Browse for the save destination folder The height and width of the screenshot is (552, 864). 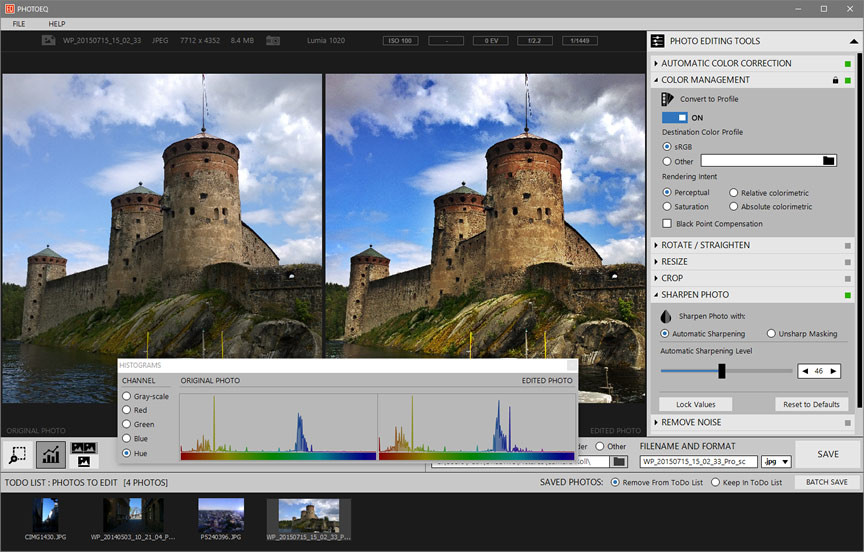pos(619,461)
